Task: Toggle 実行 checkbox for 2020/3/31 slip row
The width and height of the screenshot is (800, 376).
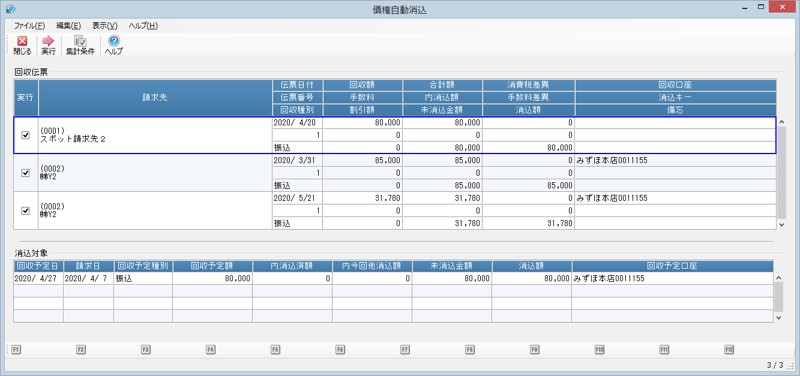Action: [x=26, y=173]
